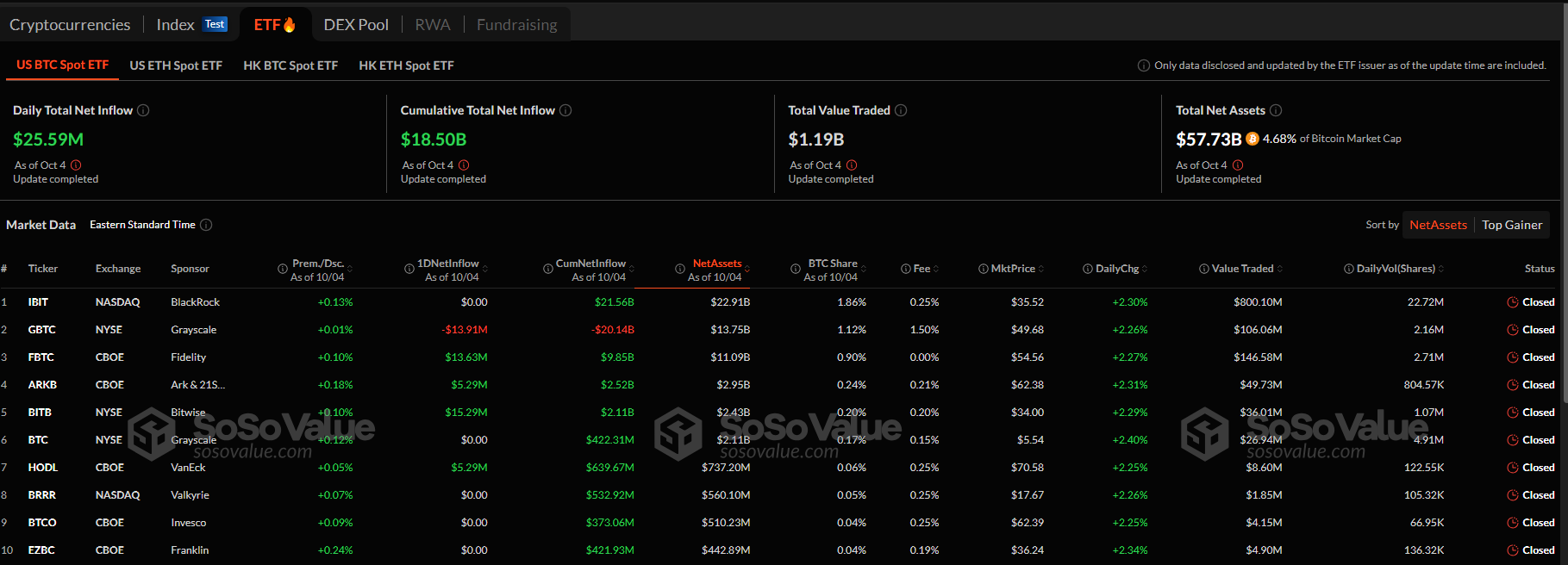Click the Test badge beside Index
This screenshot has width=1568, height=565.
coord(215,24)
